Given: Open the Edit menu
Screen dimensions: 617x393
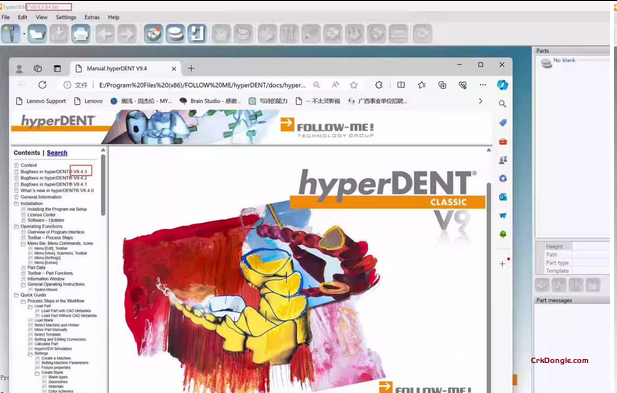Looking at the screenshot, I should [22, 17].
